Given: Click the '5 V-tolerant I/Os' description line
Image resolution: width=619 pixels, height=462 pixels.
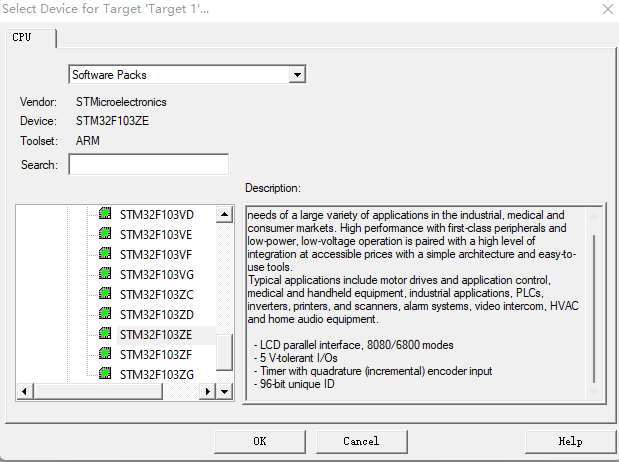Looking at the screenshot, I should click(x=296, y=358).
